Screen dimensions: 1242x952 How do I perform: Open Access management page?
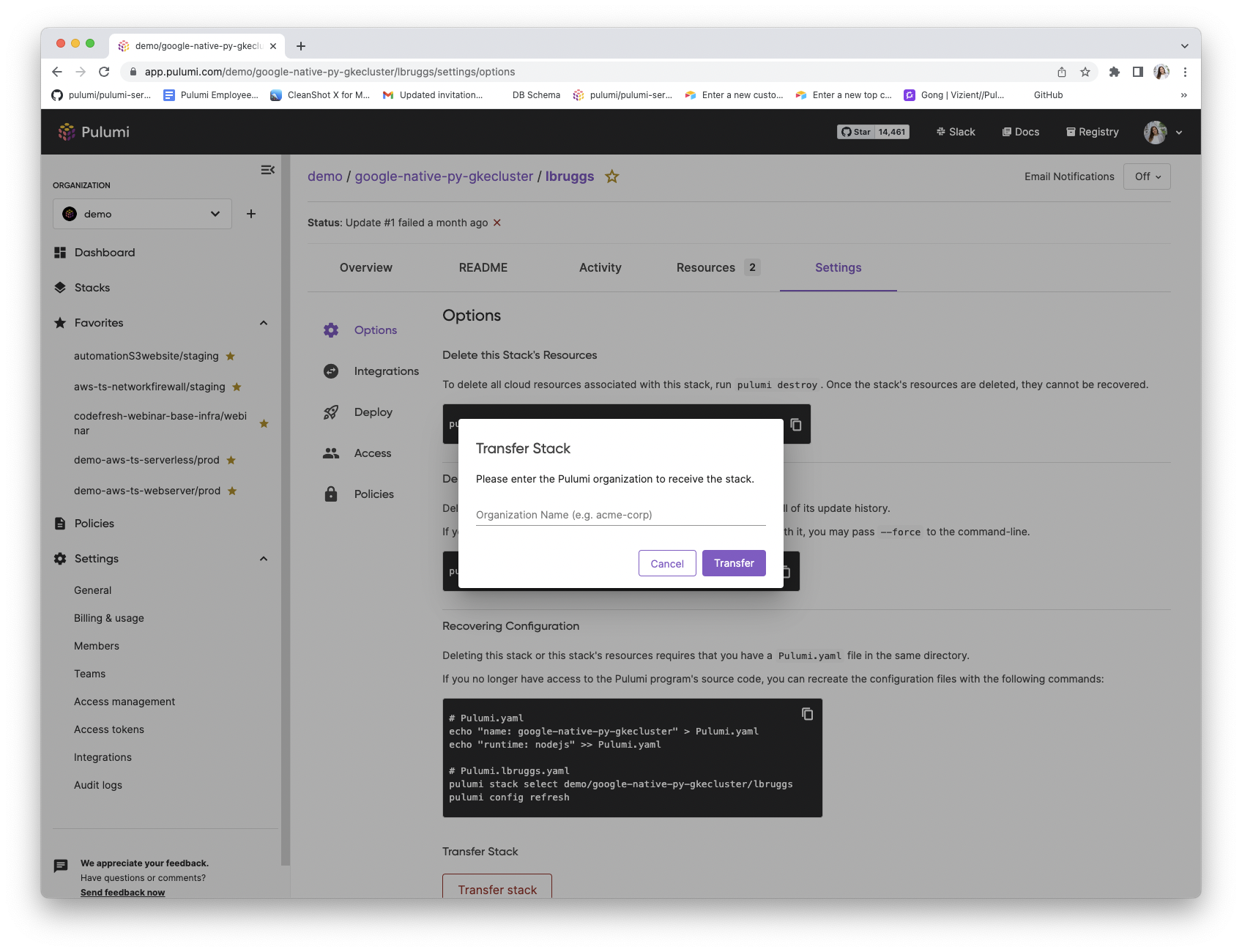(x=124, y=702)
